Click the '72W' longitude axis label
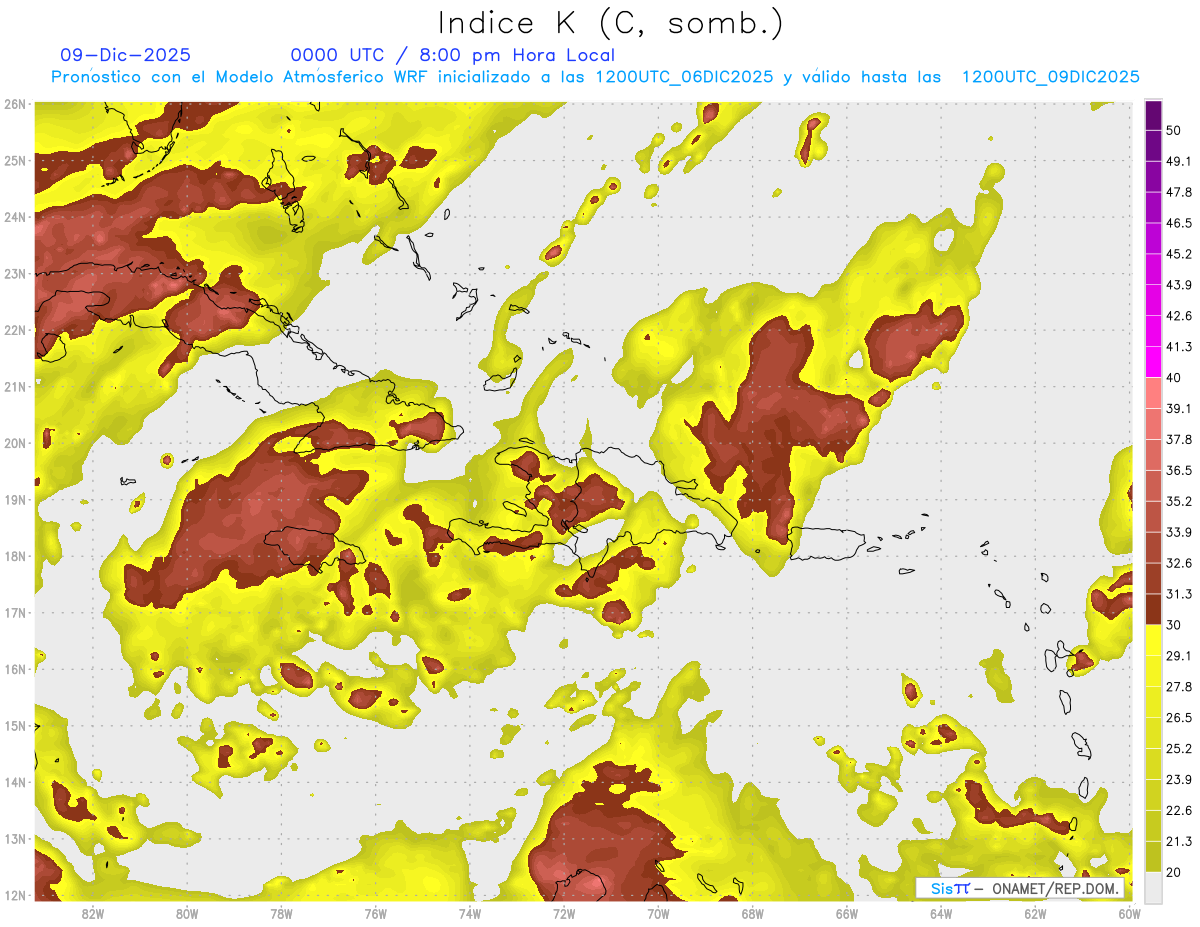1200x927 pixels. tap(564, 913)
